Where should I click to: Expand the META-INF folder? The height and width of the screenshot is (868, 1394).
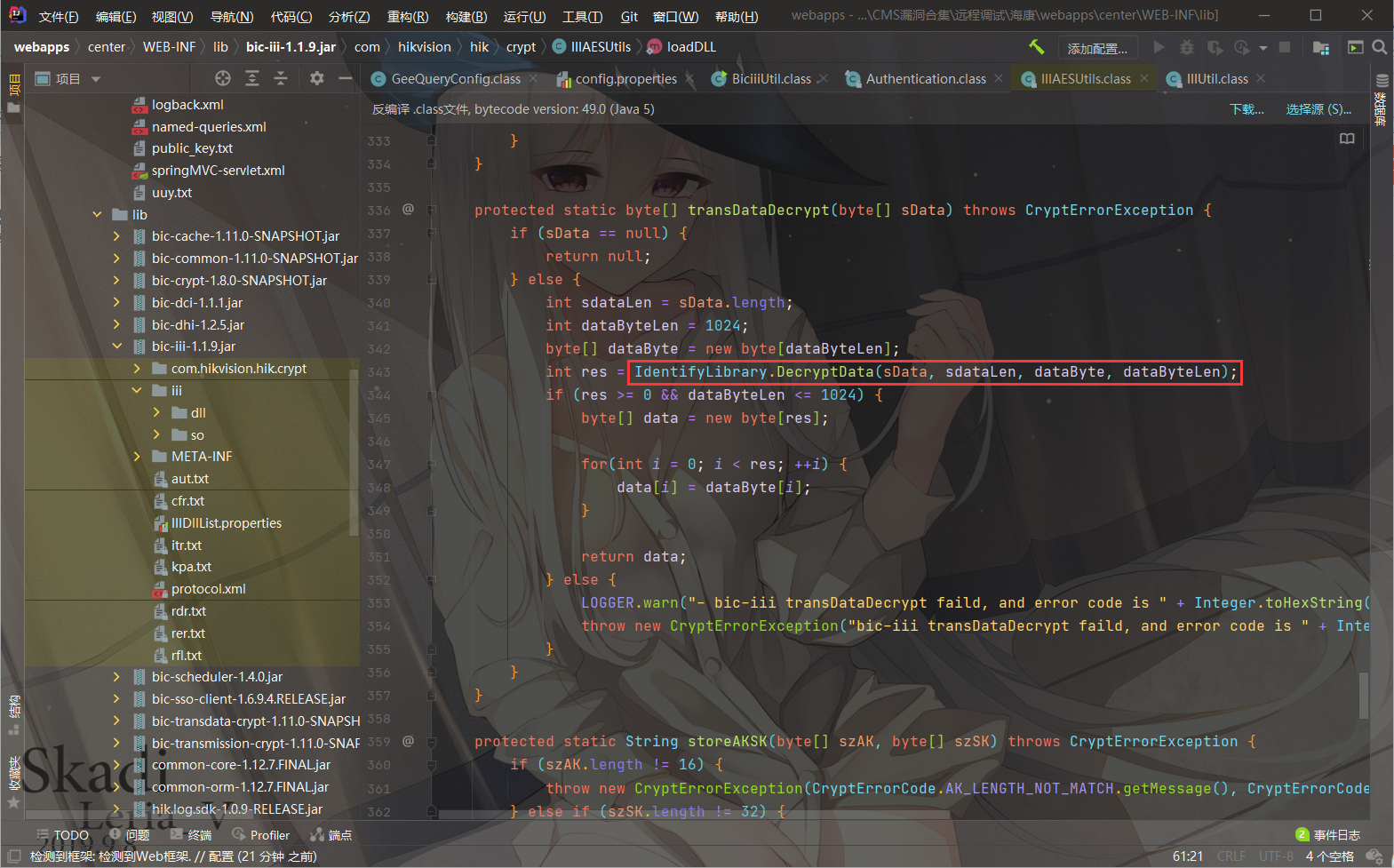pyautogui.click(x=136, y=457)
